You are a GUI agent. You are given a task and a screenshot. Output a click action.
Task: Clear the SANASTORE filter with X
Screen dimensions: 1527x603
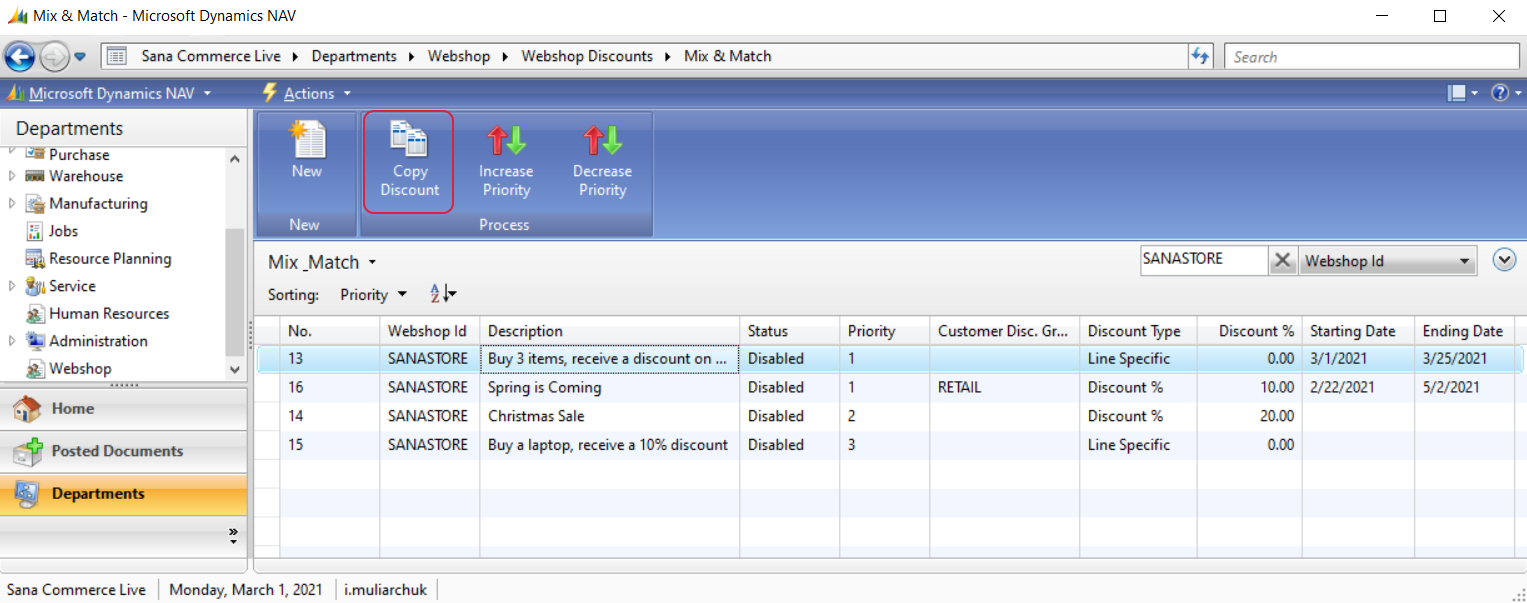coord(1282,261)
